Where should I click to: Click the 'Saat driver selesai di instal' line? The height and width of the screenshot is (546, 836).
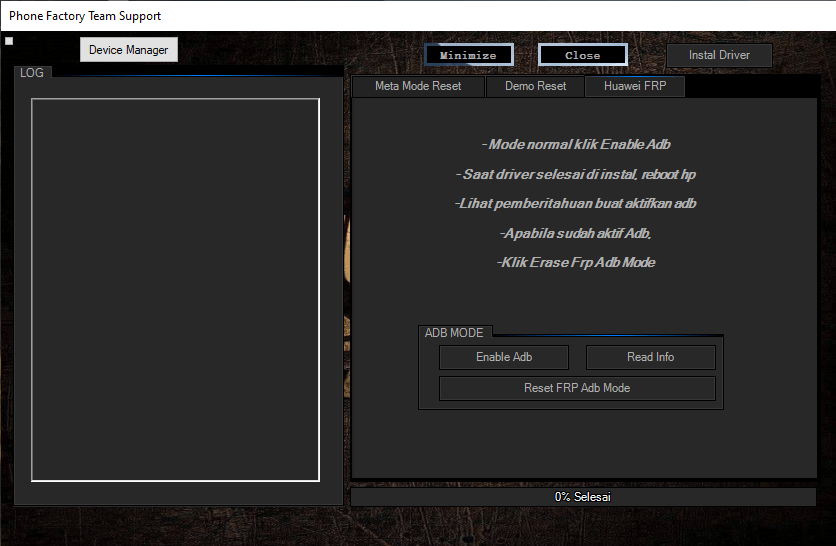(576, 174)
